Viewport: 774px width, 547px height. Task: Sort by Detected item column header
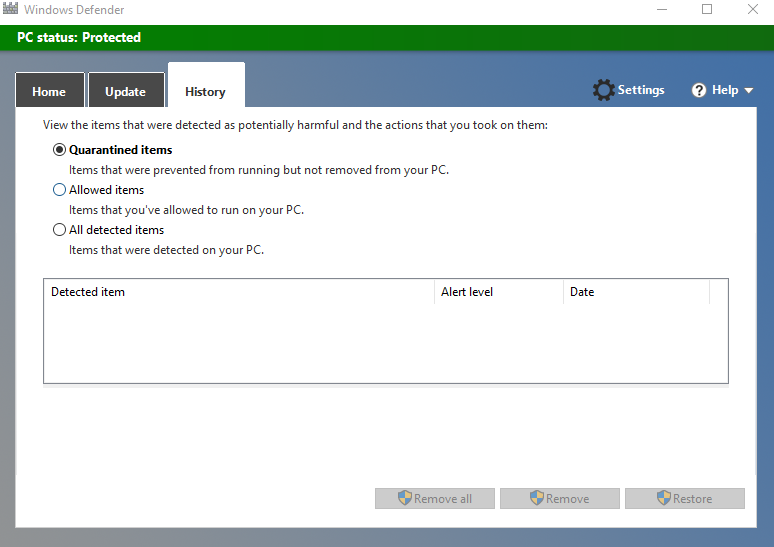tap(239, 292)
